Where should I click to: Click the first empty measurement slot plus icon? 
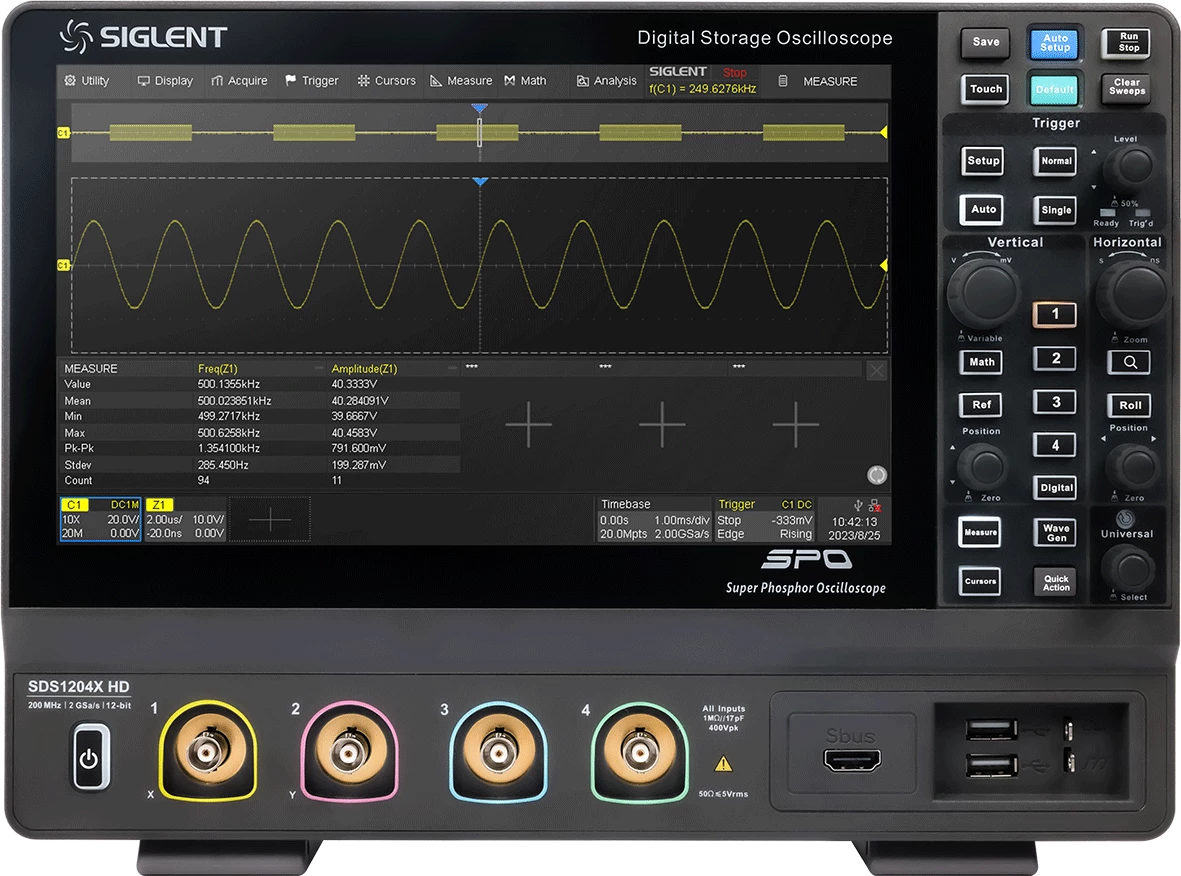(528, 426)
